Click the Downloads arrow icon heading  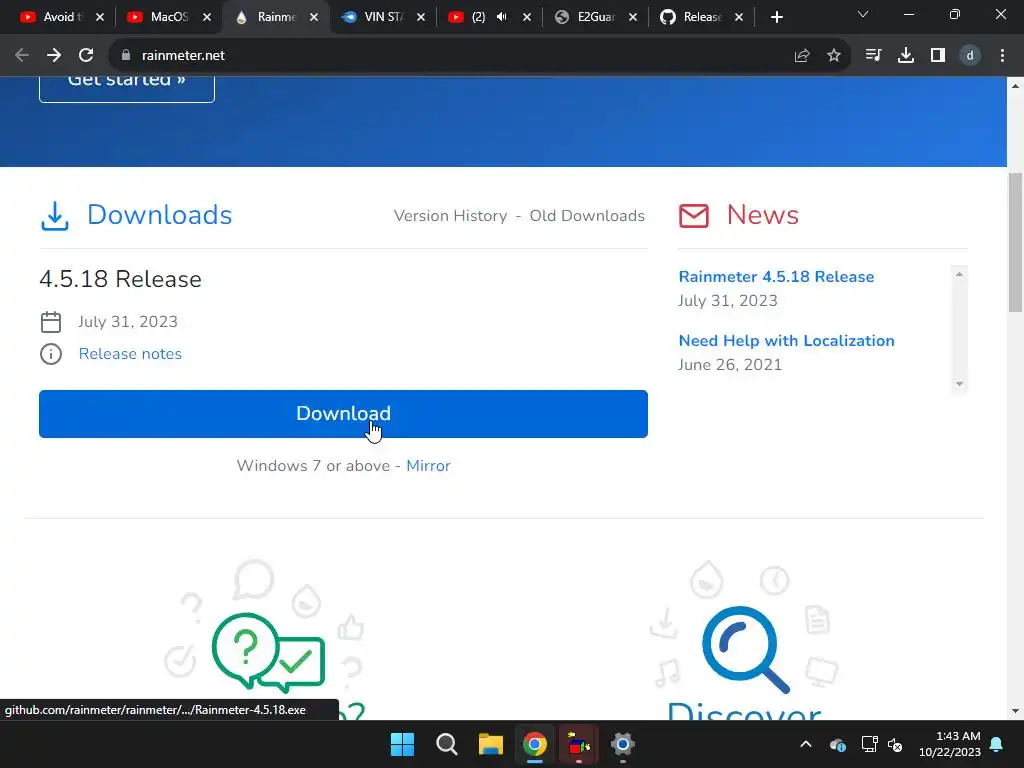55,216
